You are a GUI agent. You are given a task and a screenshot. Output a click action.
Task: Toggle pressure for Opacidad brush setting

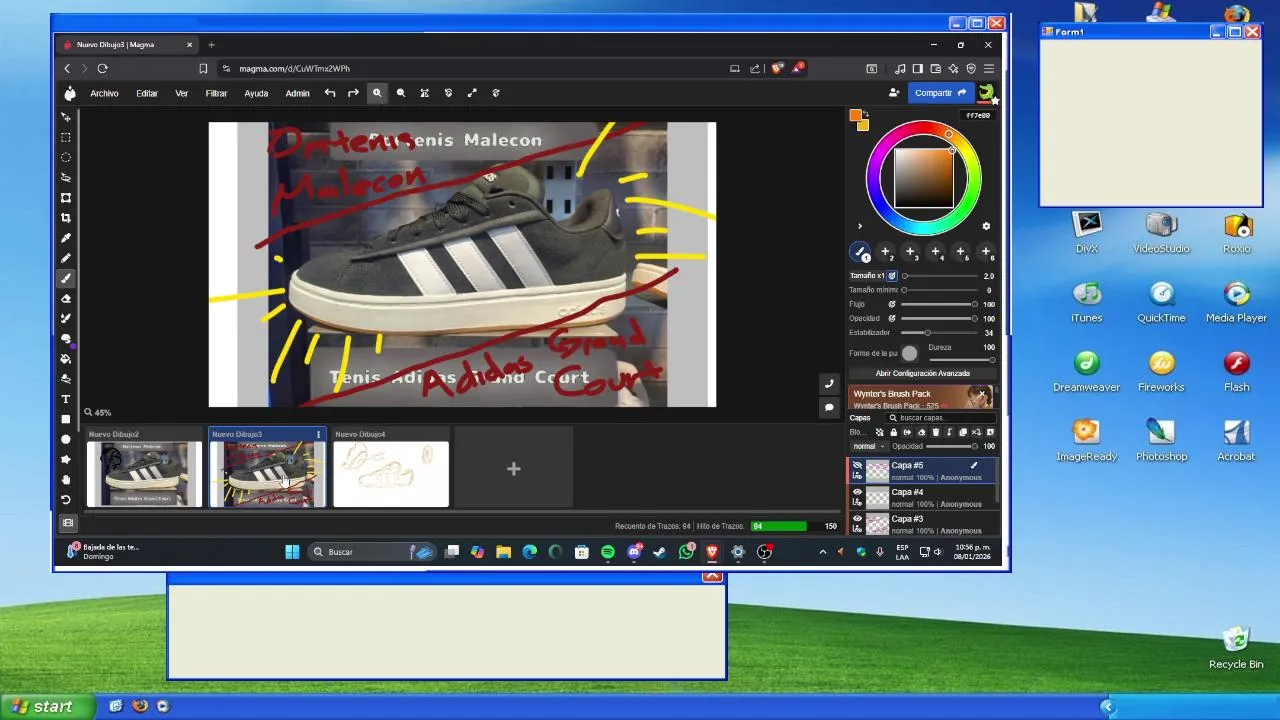(x=892, y=318)
